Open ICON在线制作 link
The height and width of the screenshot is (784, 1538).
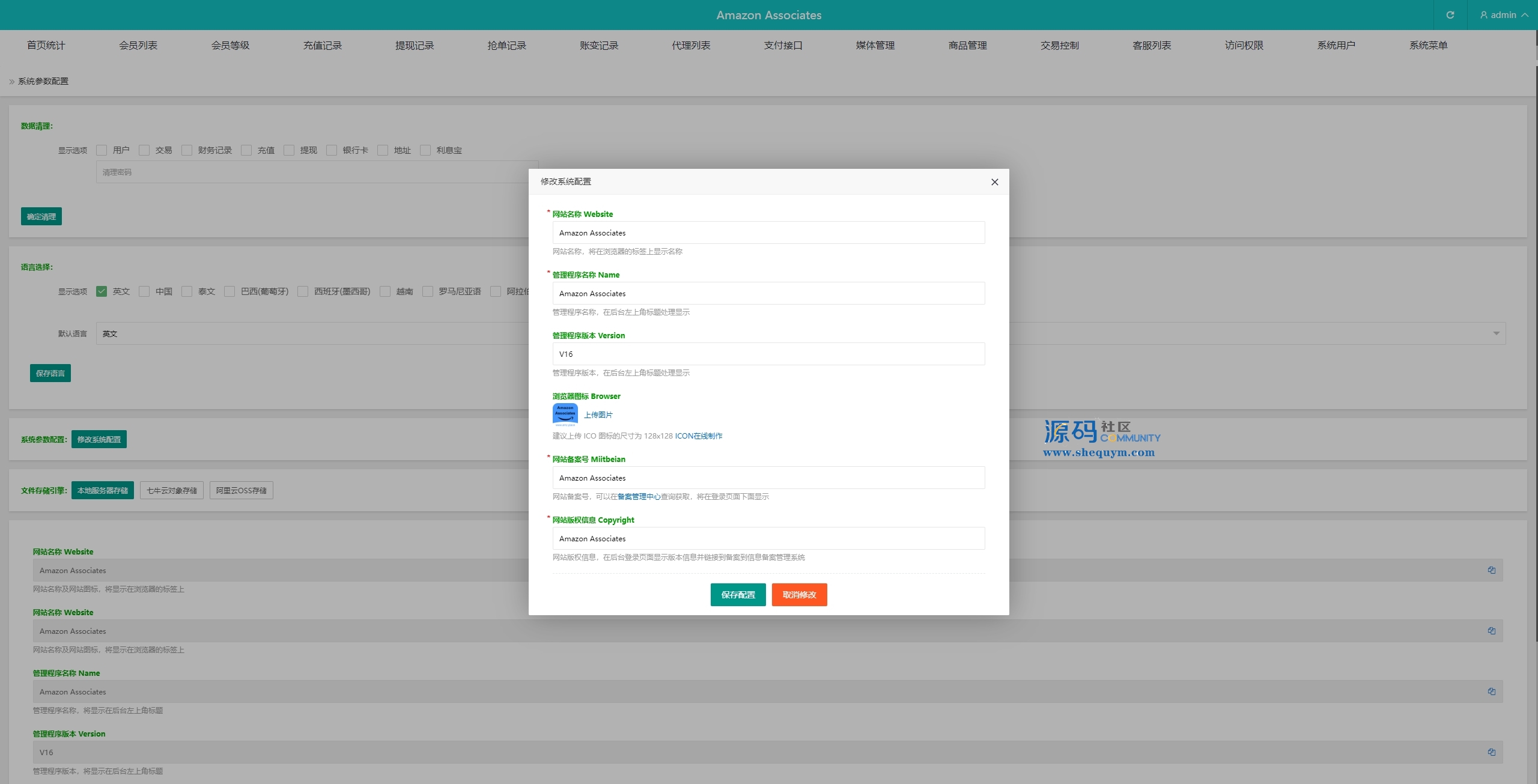click(699, 436)
